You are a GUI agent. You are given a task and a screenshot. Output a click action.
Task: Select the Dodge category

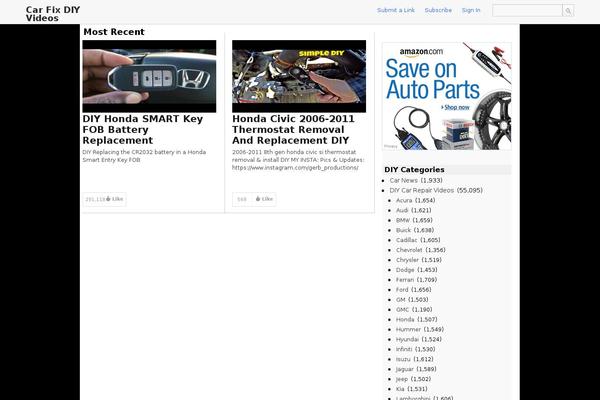pyautogui.click(x=405, y=270)
